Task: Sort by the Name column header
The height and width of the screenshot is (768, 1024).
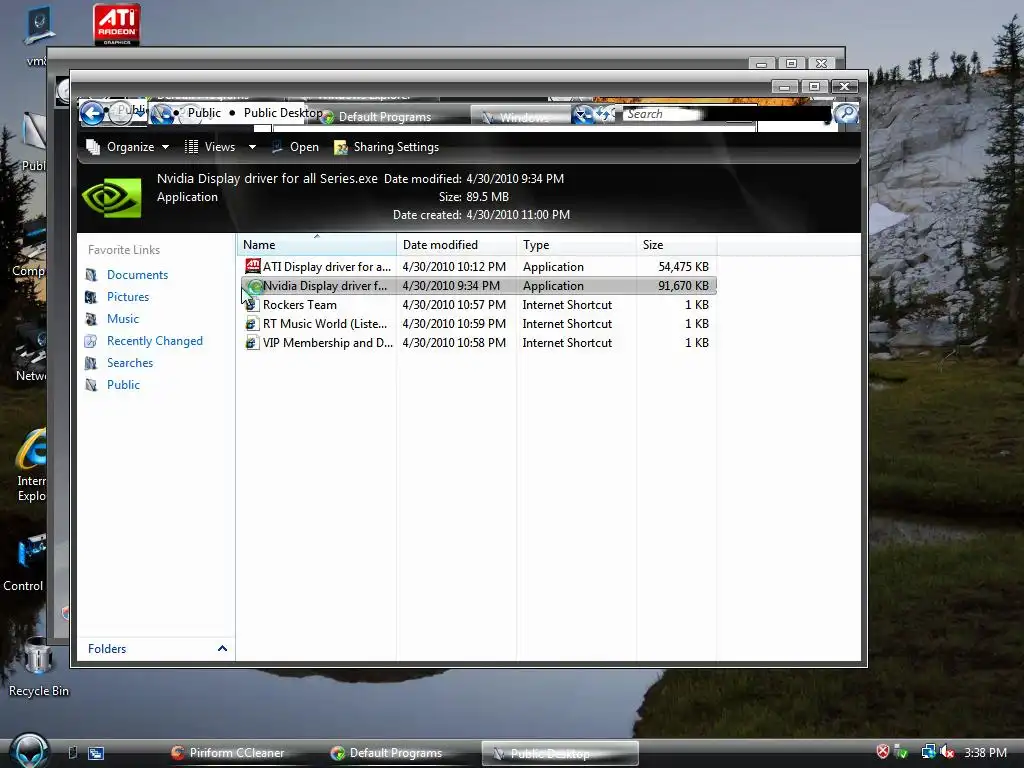Action: click(317, 245)
